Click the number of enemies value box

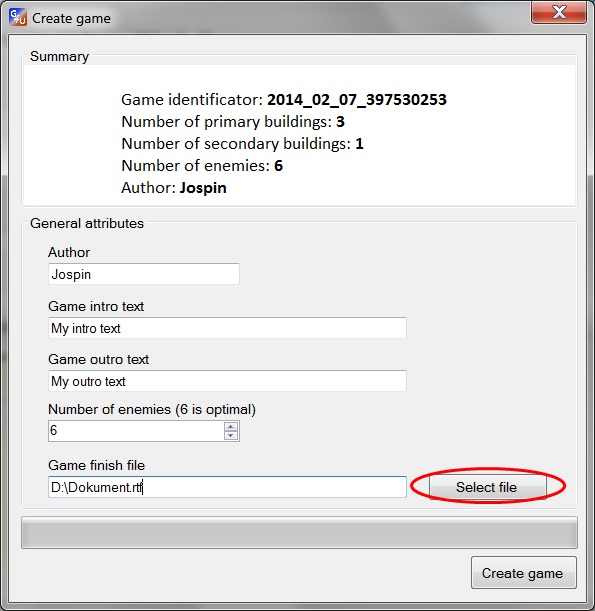click(136, 431)
